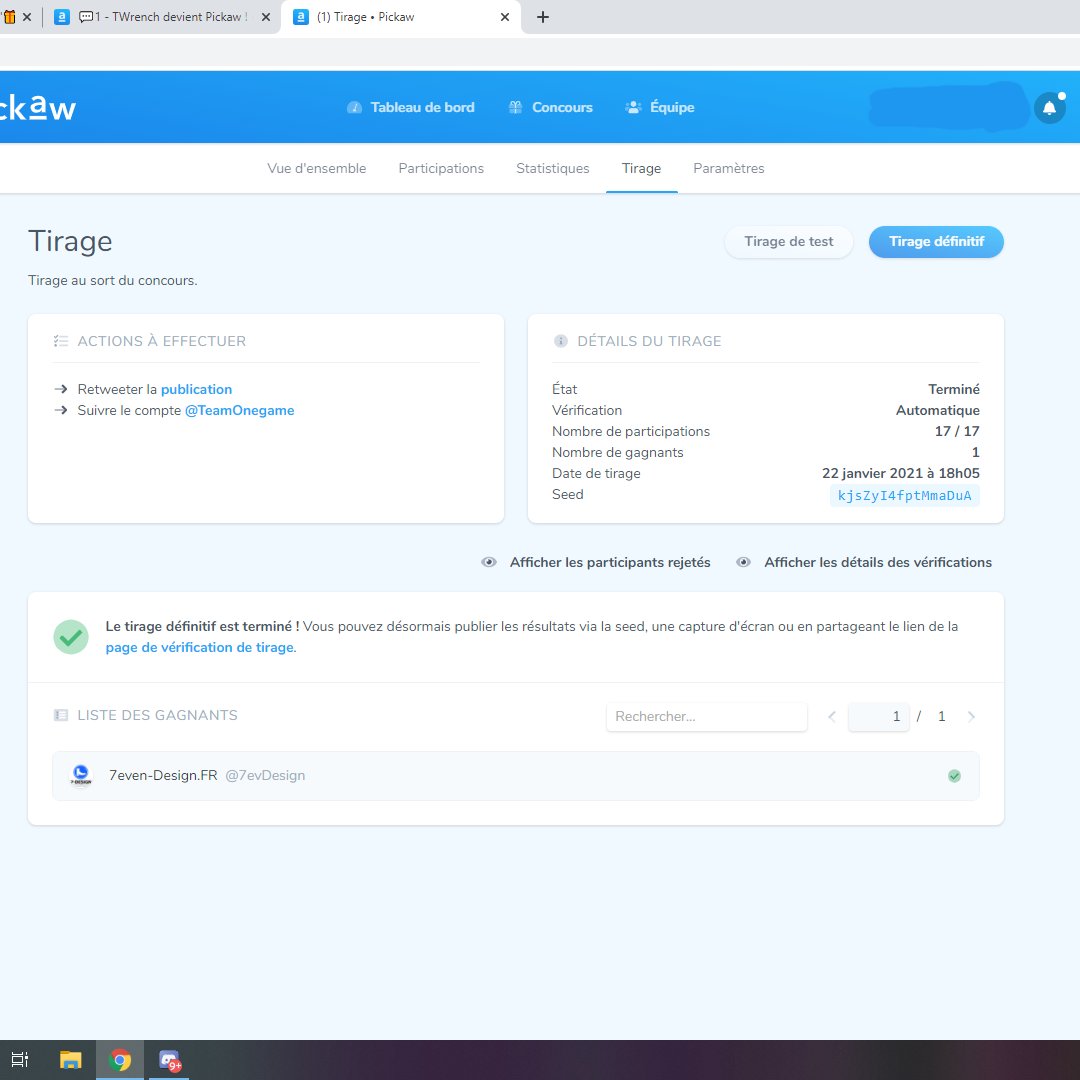
Task: Click the Automatique verification value
Action: 937,411
